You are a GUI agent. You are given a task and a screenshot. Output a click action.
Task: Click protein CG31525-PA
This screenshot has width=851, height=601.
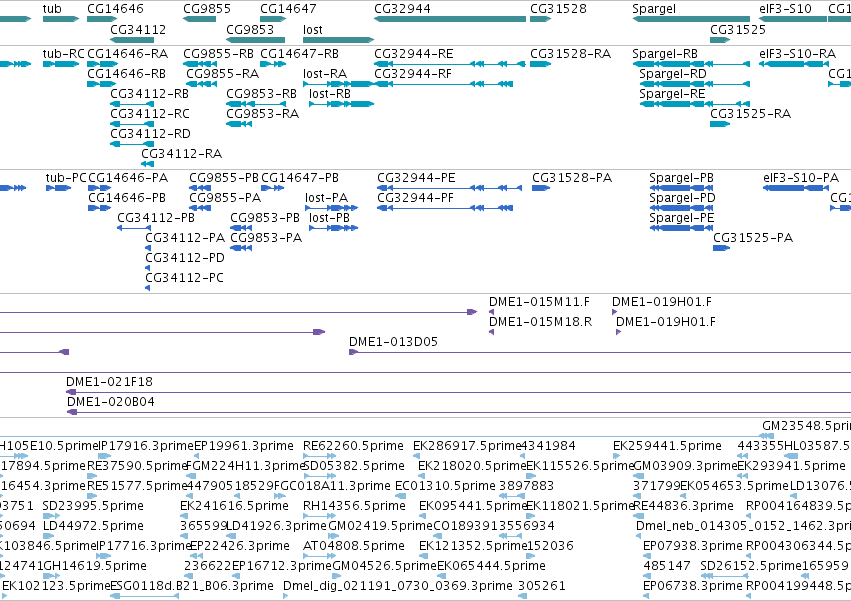tap(722, 248)
